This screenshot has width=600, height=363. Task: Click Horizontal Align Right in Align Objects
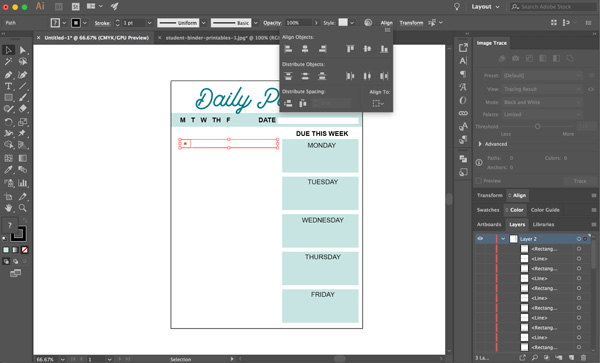[x=323, y=49]
